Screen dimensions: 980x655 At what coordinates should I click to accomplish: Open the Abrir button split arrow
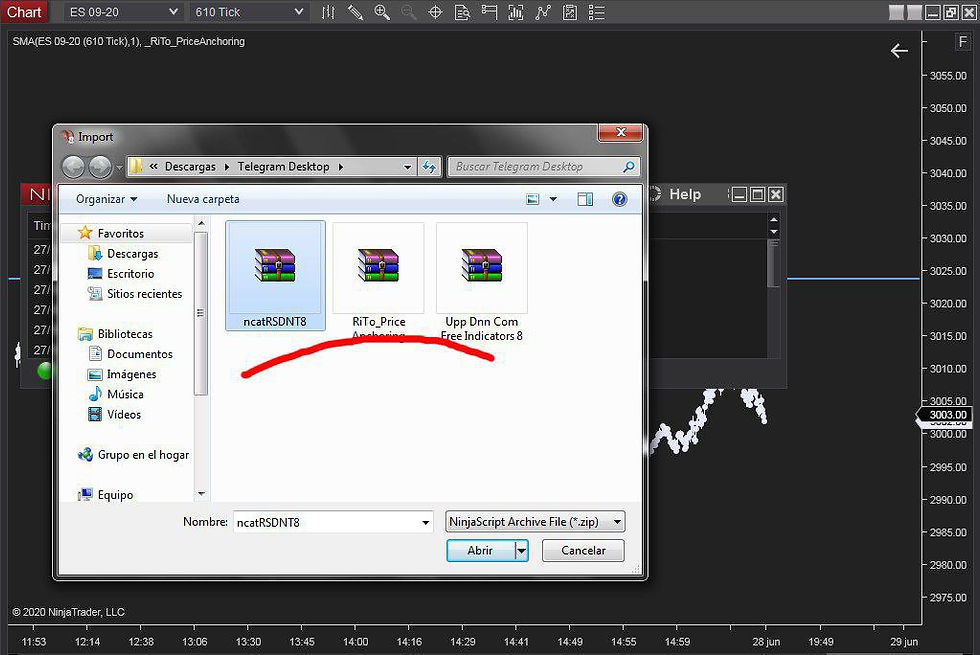click(x=521, y=551)
